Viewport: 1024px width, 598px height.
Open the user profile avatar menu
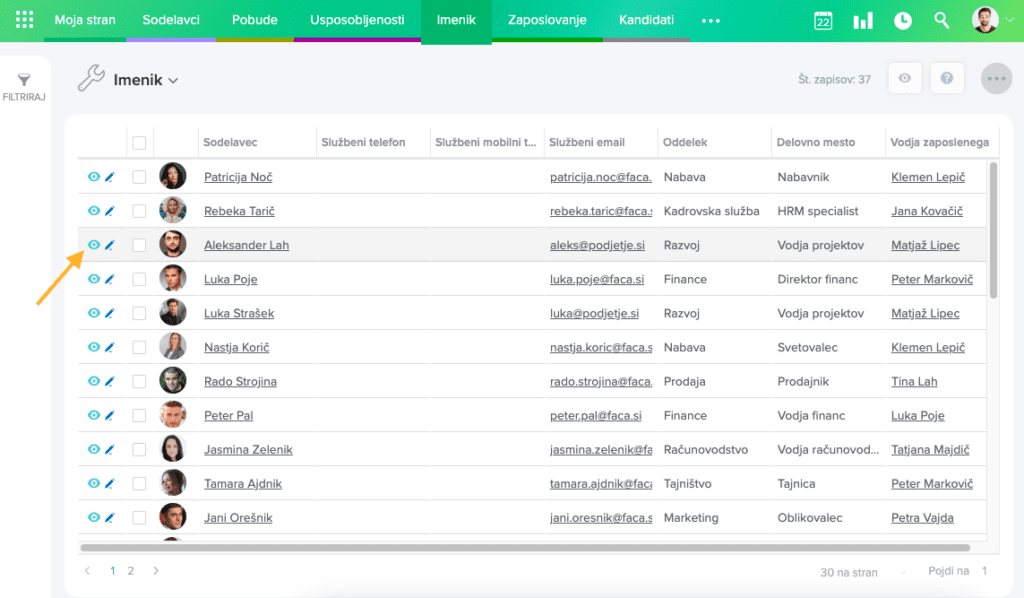tap(990, 20)
